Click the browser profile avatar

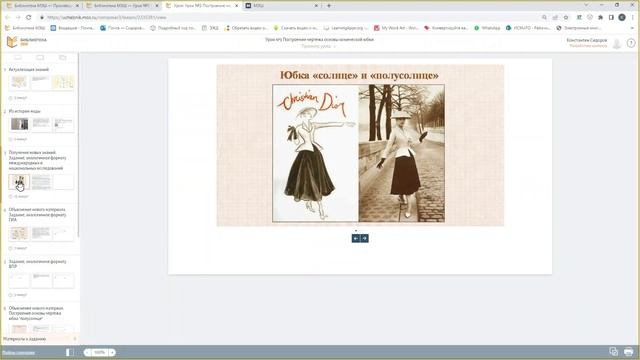622,17
